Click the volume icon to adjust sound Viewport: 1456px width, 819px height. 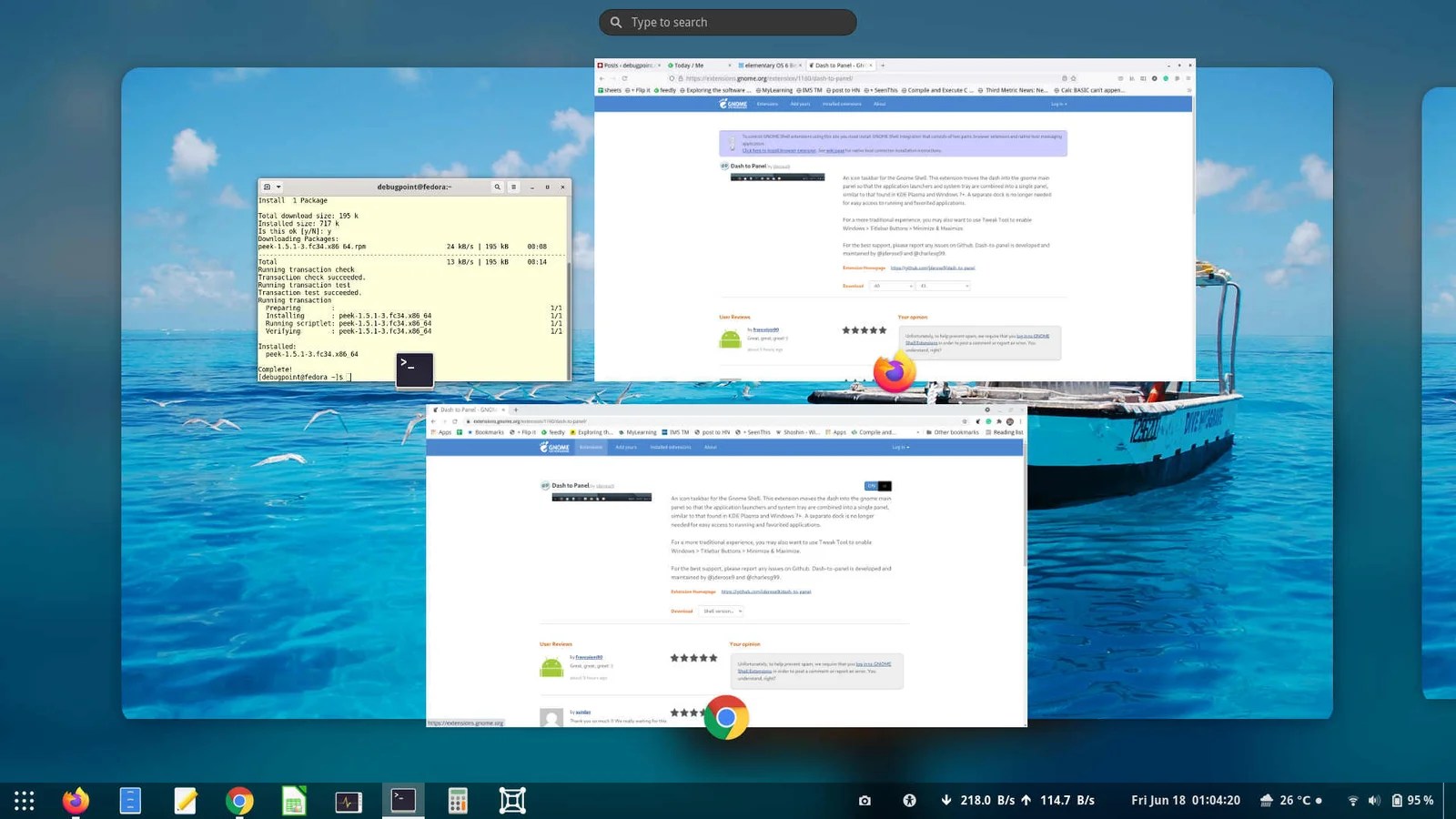tap(1374, 800)
